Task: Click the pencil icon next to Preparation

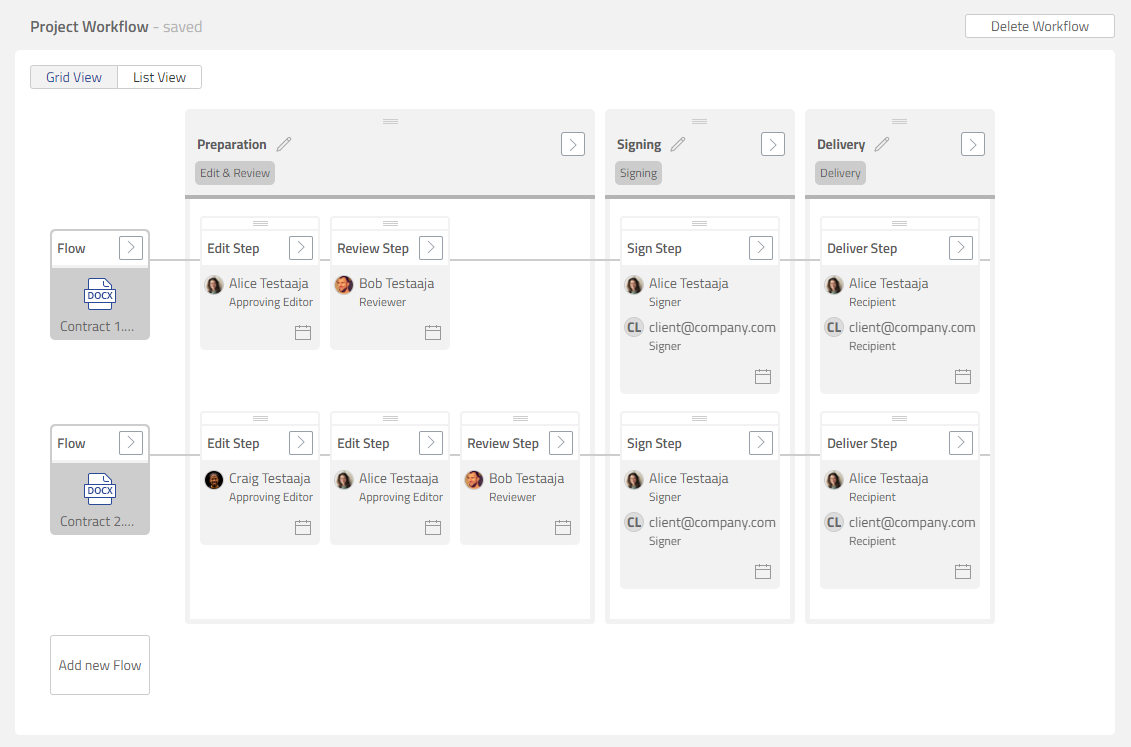Action: 284,144
